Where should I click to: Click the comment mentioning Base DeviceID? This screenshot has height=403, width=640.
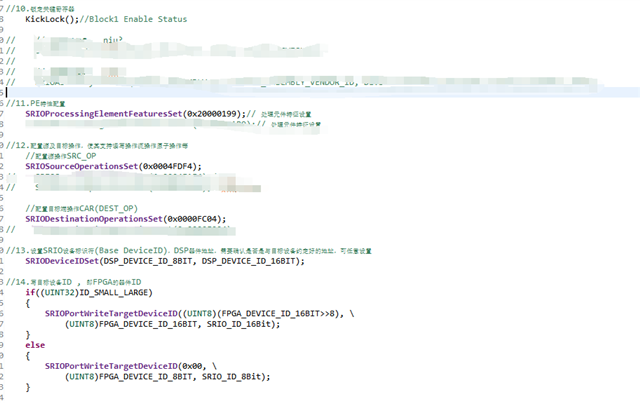[x=189, y=251]
